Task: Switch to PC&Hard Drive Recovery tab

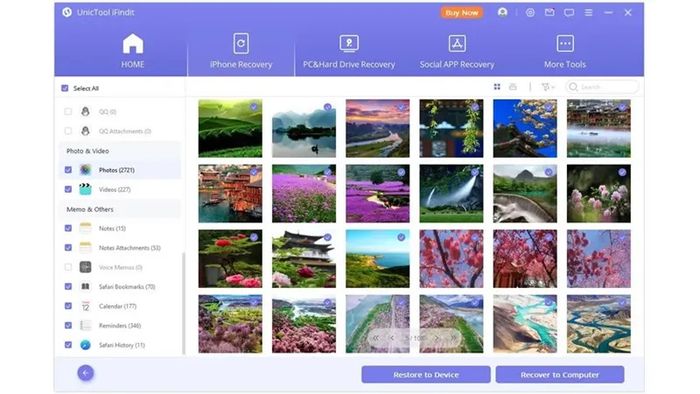Action: pyautogui.click(x=349, y=51)
